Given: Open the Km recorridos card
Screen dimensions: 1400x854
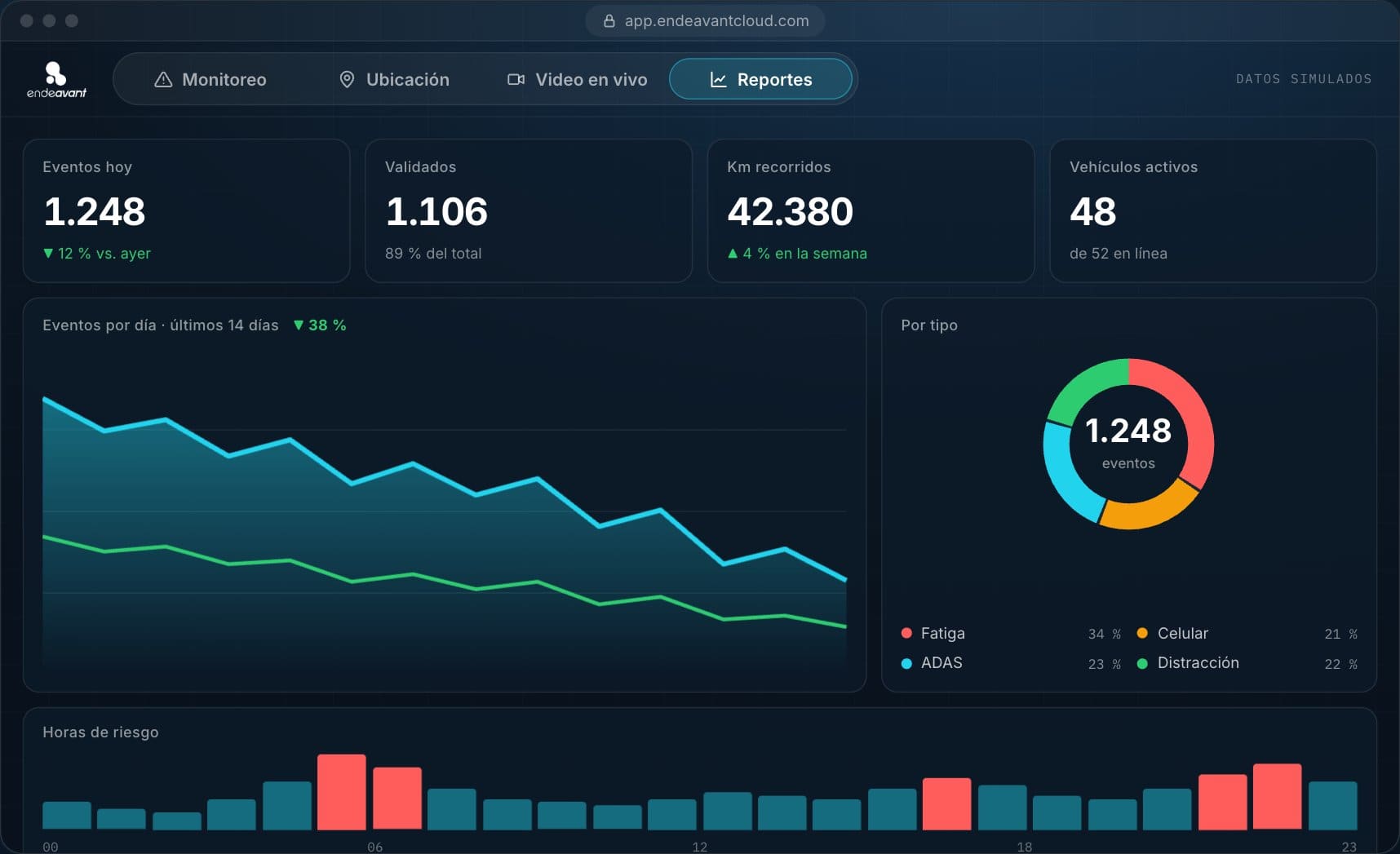Looking at the screenshot, I should (871, 210).
